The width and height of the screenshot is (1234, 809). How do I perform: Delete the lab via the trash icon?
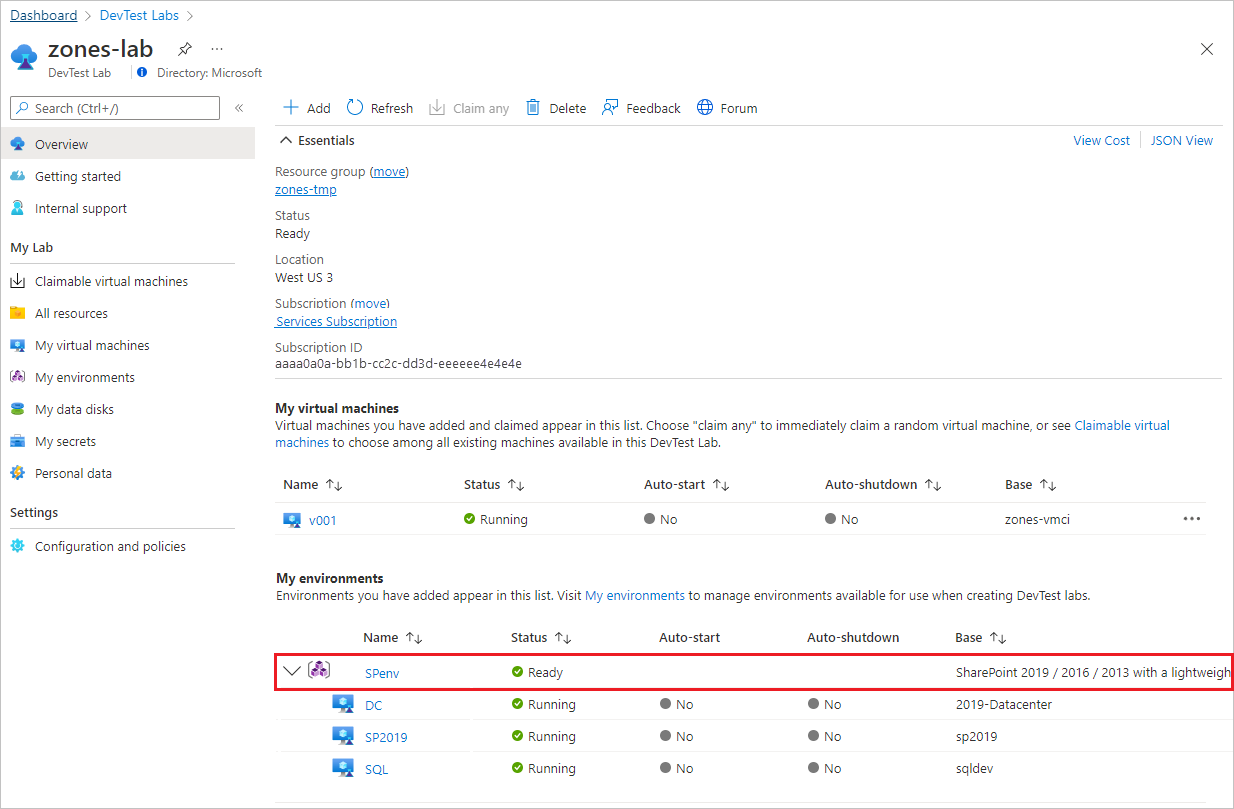pos(533,107)
